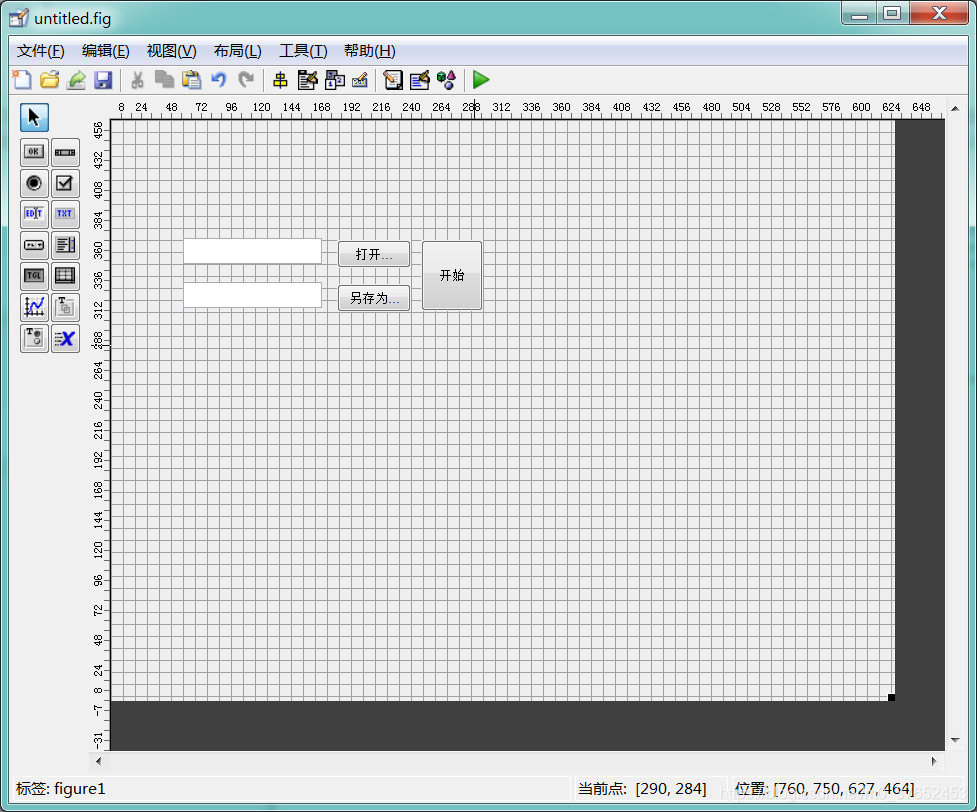Open the Align Objects tool
This screenshot has height=812, width=977.
tap(280, 80)
